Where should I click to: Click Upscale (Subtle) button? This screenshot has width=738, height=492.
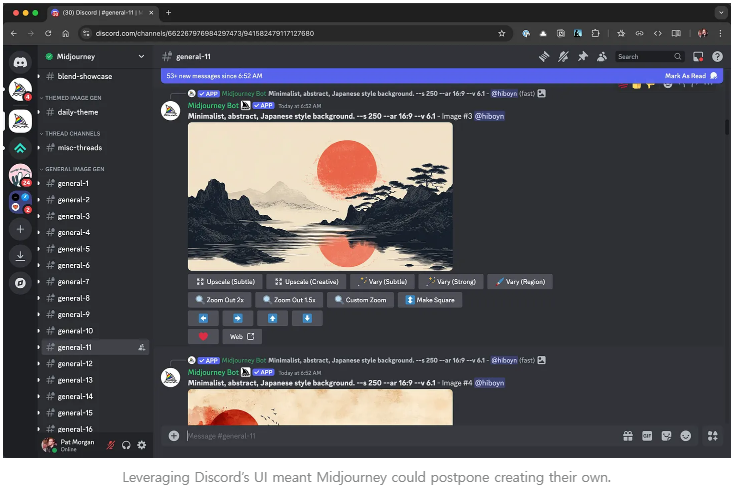[x=225, y=282]
